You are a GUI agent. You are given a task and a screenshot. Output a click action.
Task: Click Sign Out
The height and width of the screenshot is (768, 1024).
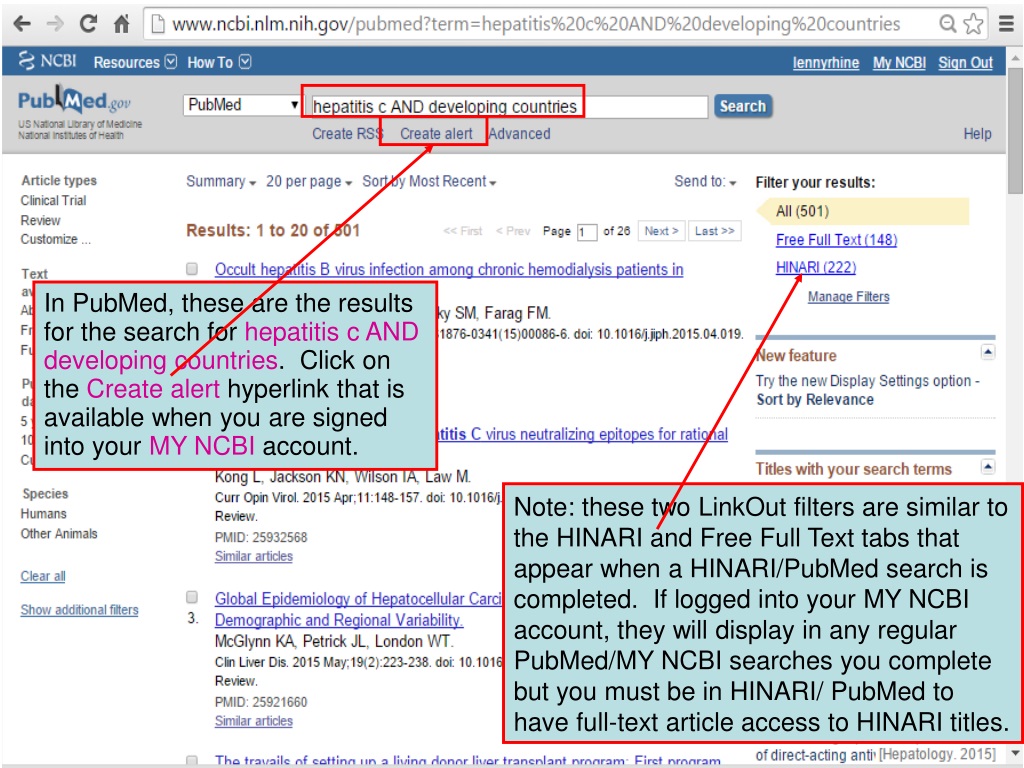tap(965, 63)
